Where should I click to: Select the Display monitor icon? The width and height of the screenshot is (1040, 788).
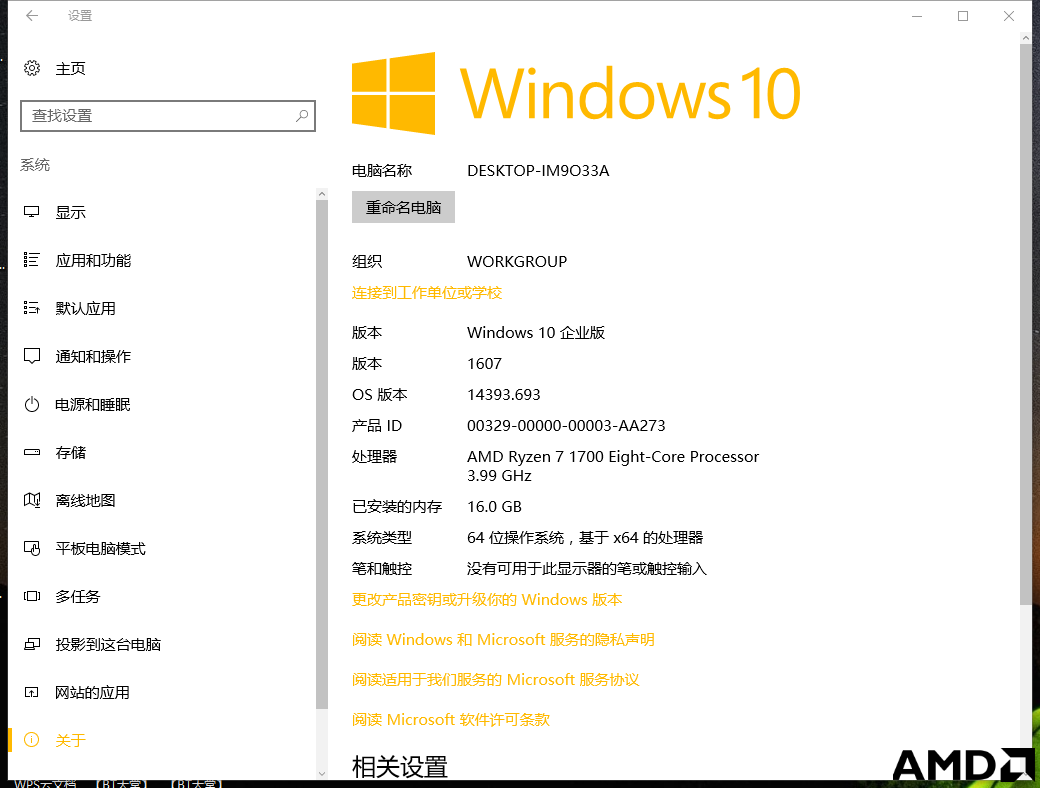pyautogui.click(x=32, y=212)
